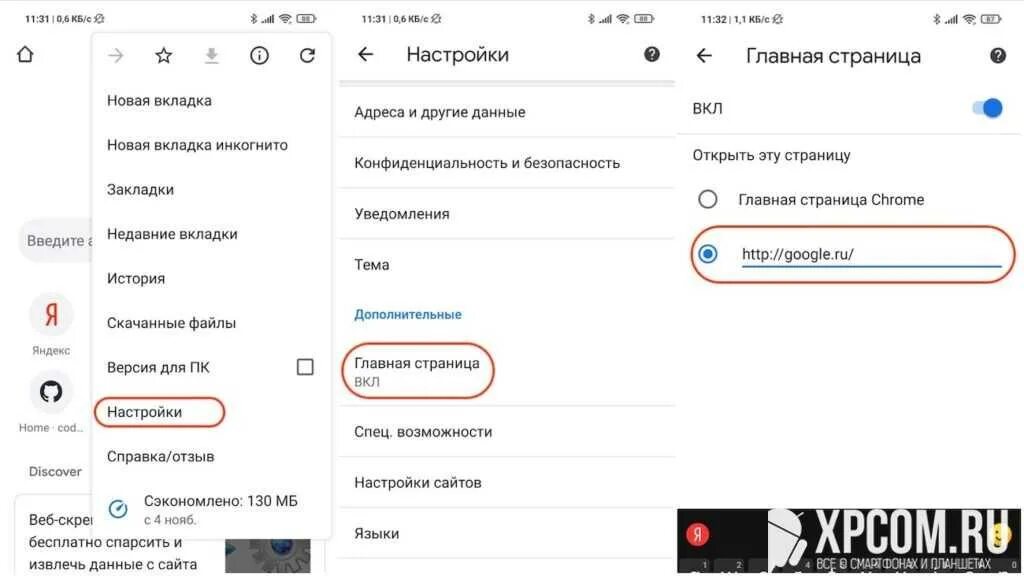Go back from the Настройки screen
This screenshot has width=1024, height=576.
click(x=366, y=54)
